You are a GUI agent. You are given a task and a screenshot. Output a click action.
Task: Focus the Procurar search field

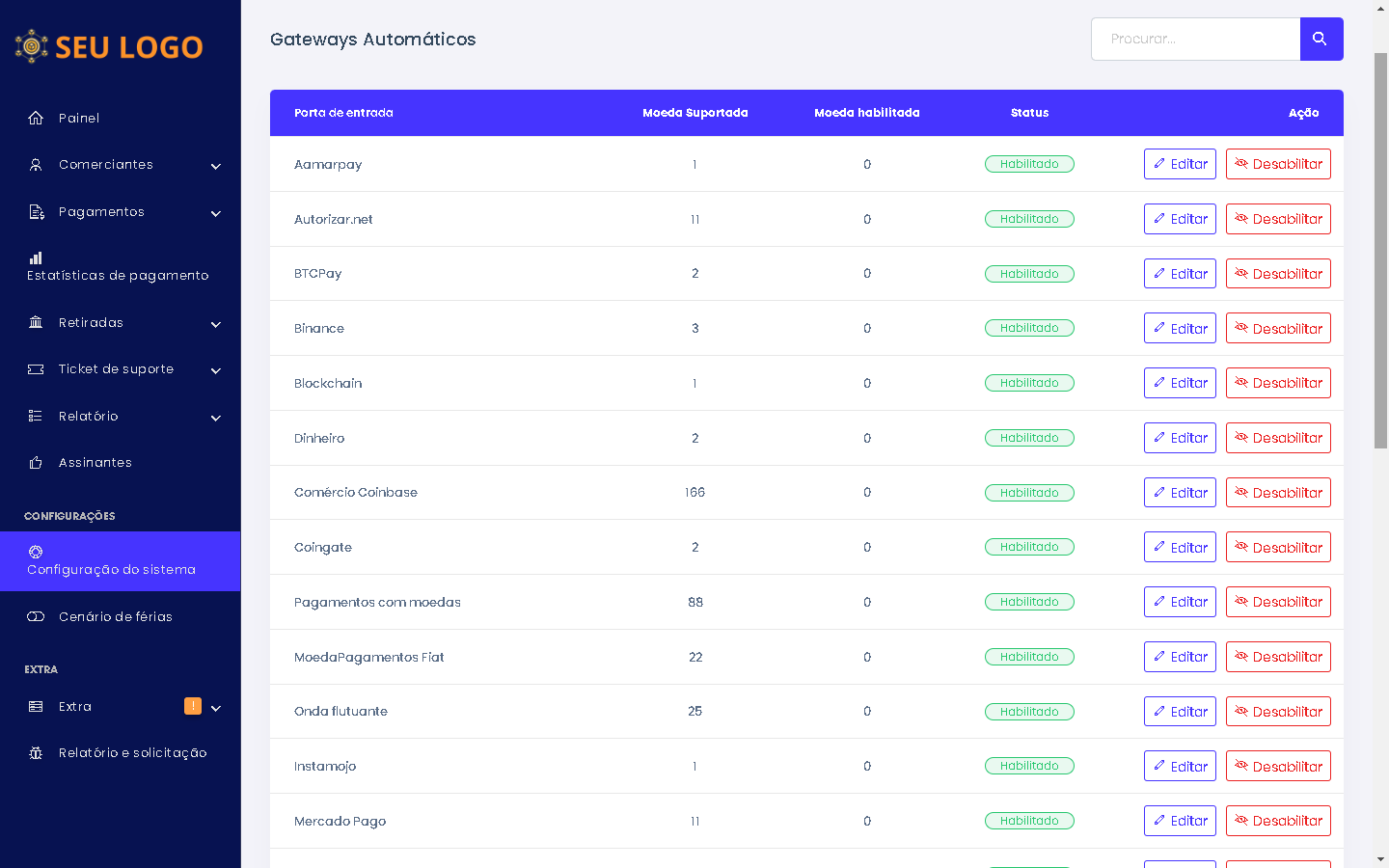(x=1195, y=39)
